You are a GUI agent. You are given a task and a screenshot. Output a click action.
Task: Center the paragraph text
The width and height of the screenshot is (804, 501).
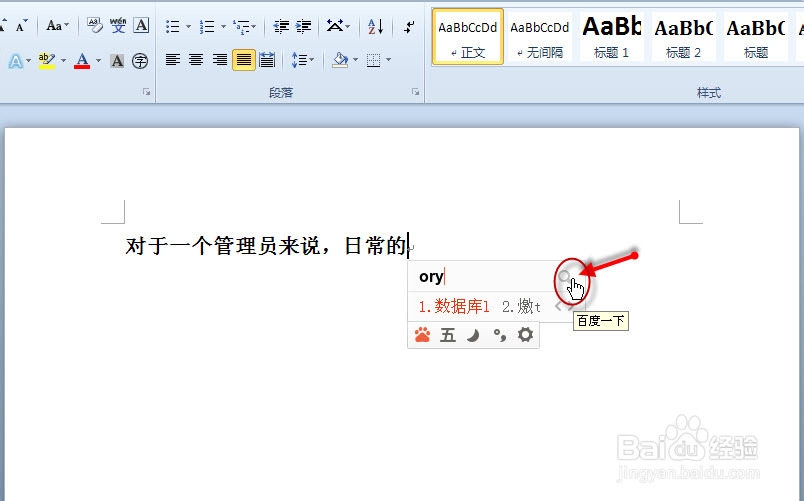[196, 60]
